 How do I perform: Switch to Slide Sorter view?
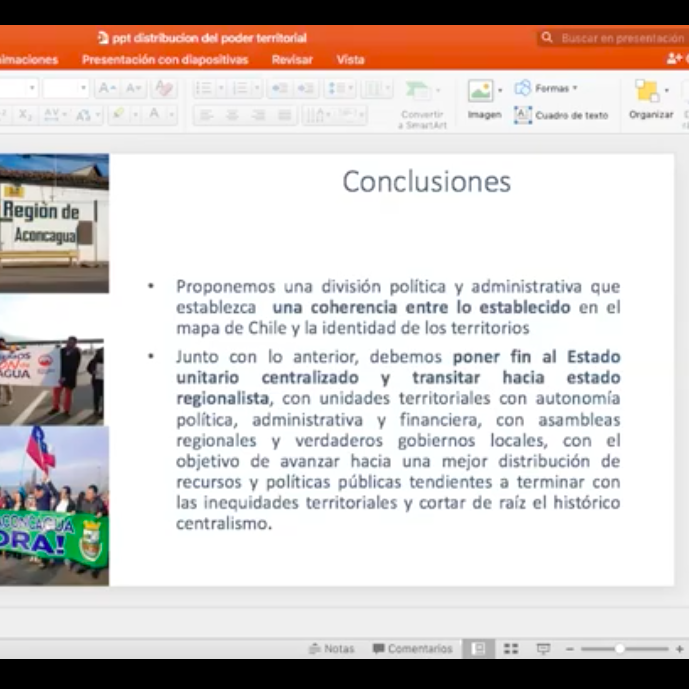[511, 649]
